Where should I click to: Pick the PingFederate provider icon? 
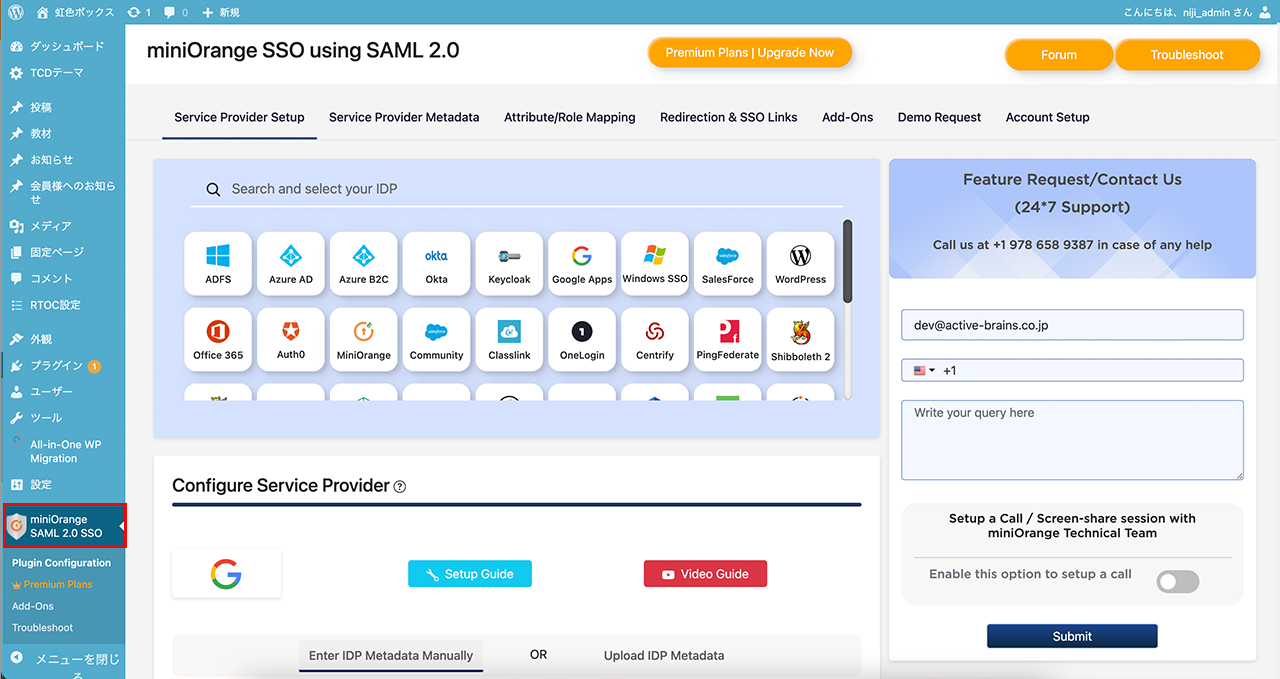(x=728, y=340)
